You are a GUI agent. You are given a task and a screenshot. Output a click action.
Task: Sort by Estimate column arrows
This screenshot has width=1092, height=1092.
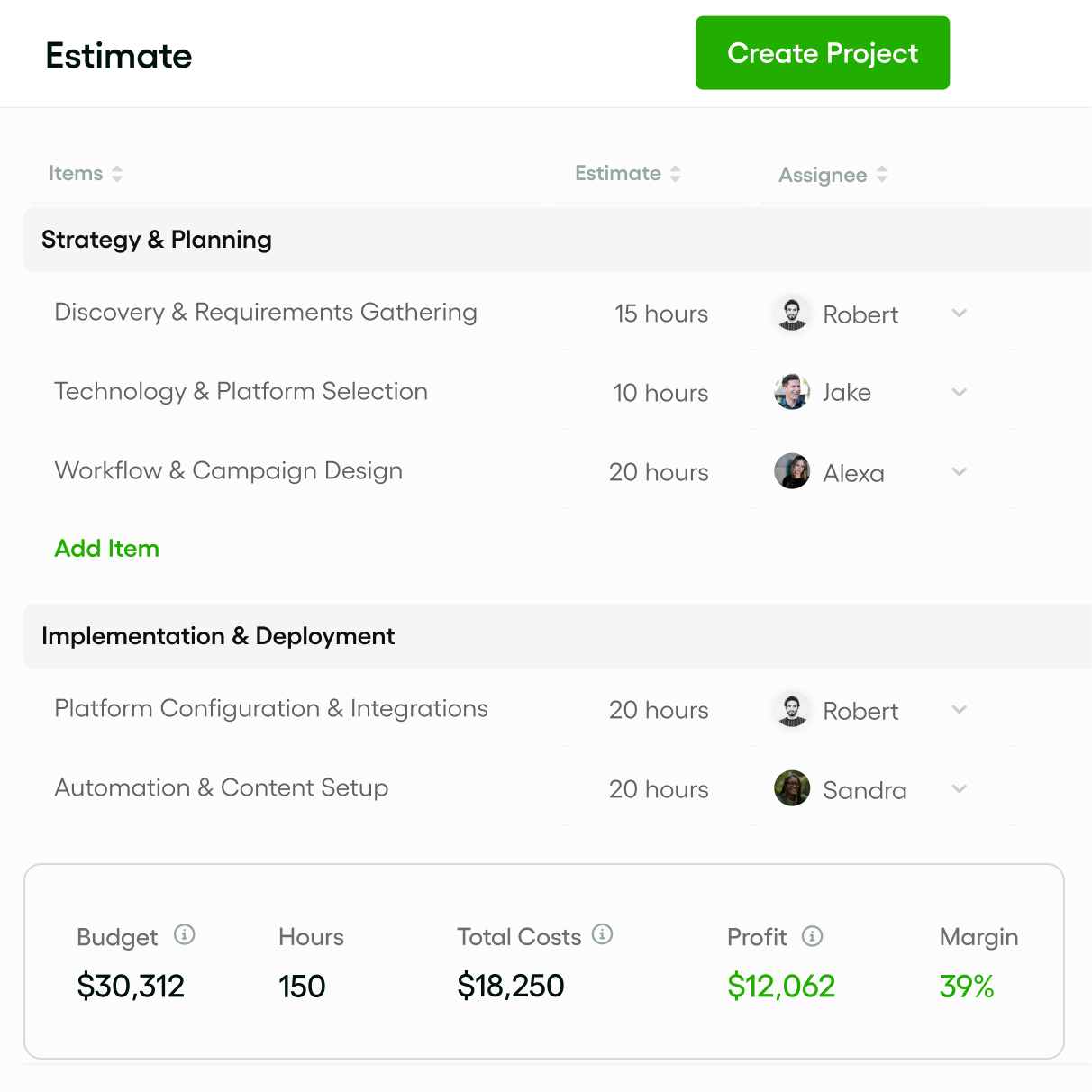[676, 174]
